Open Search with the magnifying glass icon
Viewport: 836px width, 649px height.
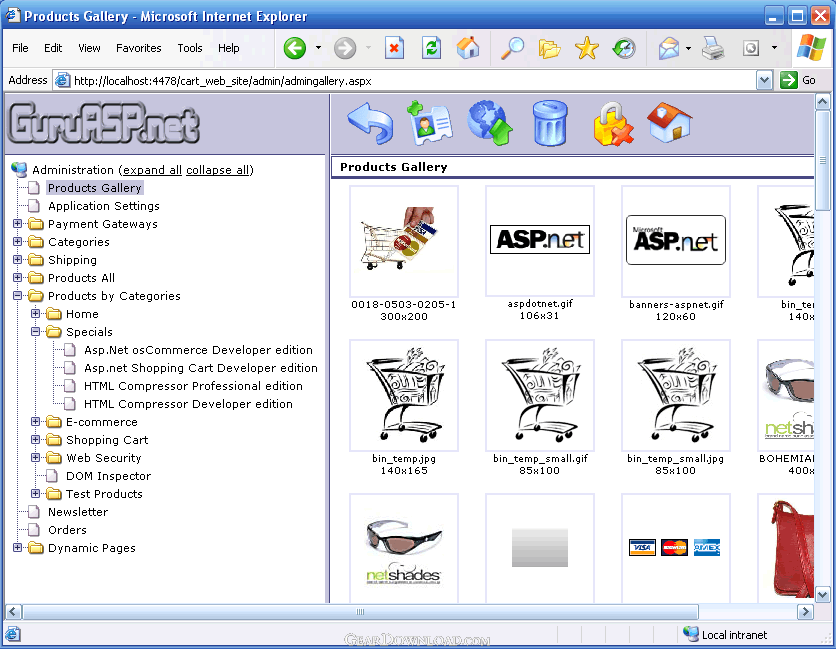point(512,48)
